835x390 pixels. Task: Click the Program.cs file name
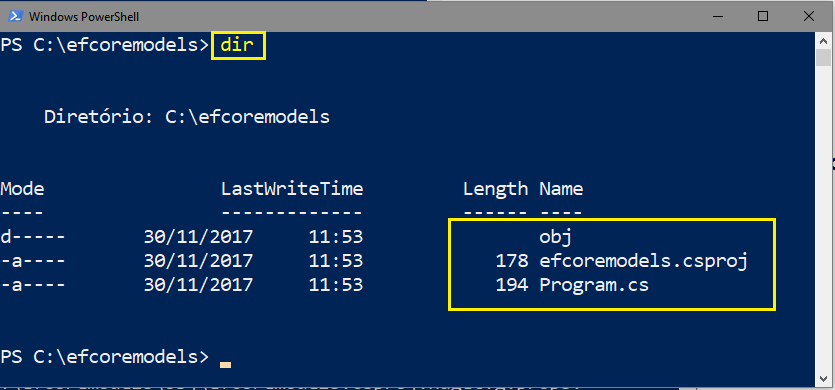pos(594,285)
